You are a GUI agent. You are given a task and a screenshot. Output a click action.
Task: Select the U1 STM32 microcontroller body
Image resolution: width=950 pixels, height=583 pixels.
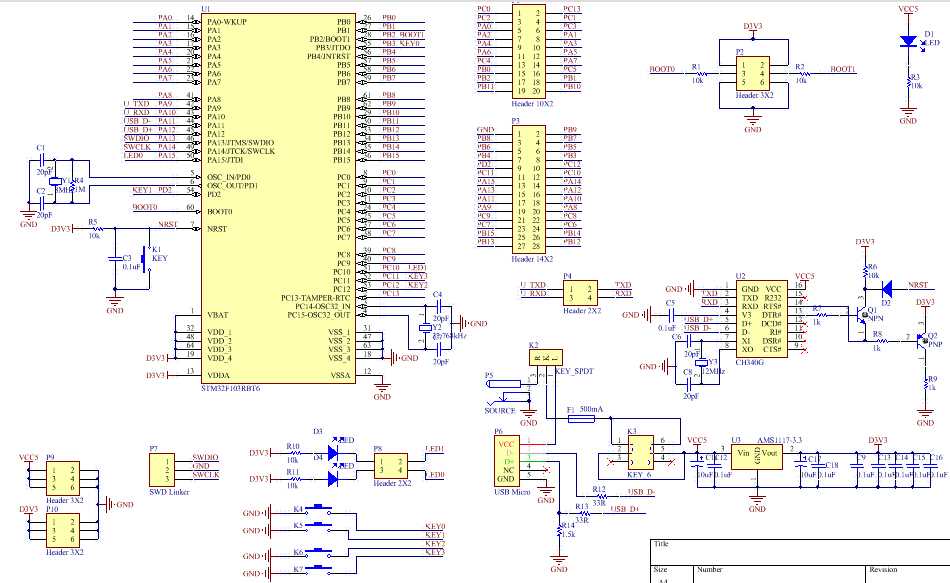(x=279, y=198)
